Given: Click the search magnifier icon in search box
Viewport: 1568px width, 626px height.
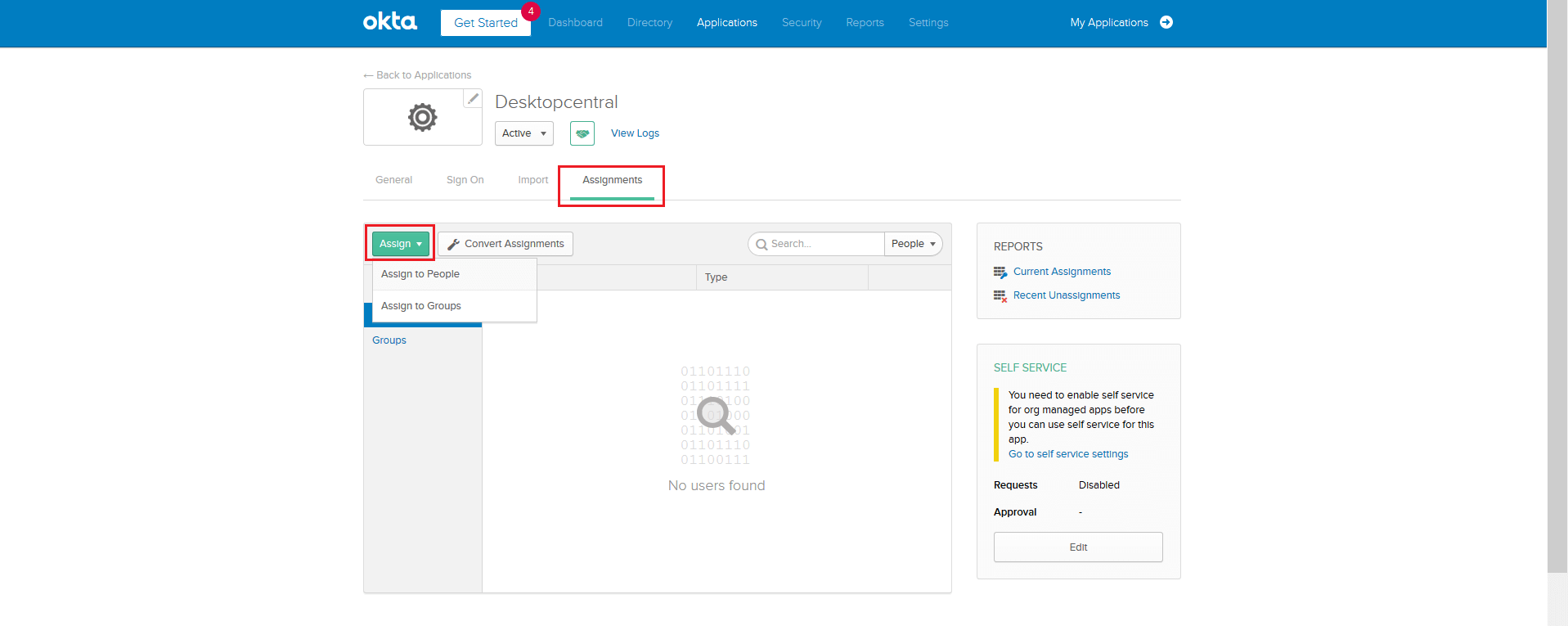Looking at the screenshot, I should [762, 244].
